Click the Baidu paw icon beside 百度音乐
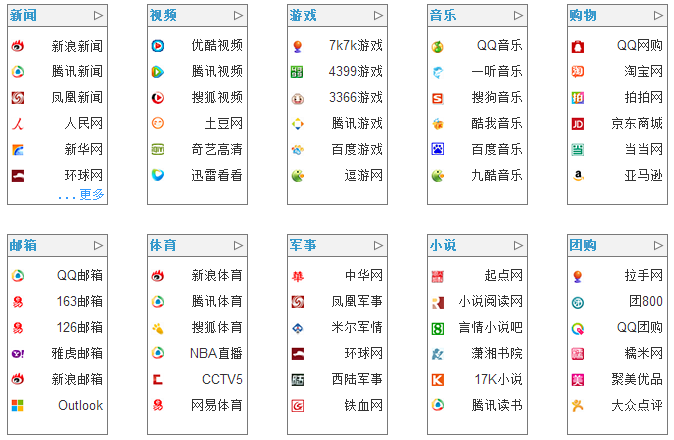 (x=438, y=149)
